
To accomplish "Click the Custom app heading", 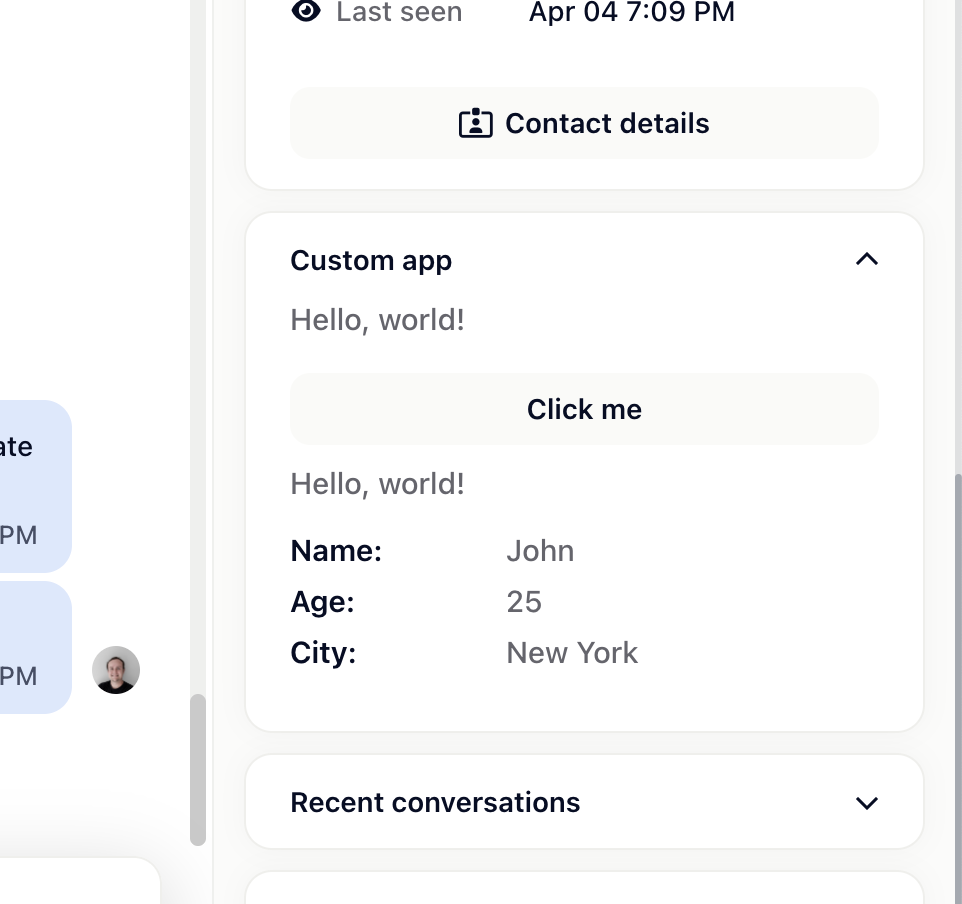I will (371, 261).
